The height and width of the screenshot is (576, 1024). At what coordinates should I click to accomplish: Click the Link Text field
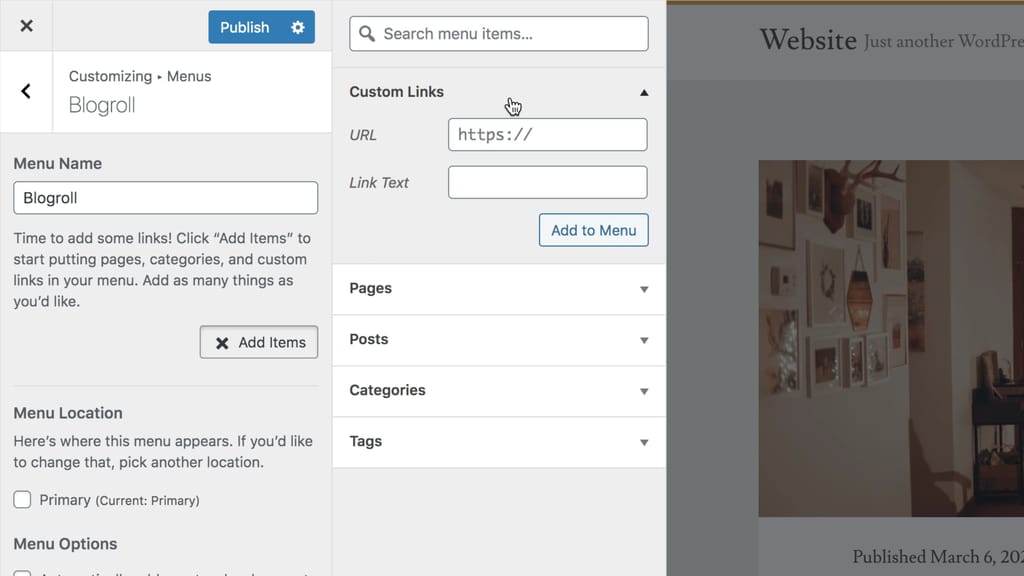click(x=547, y=182)
